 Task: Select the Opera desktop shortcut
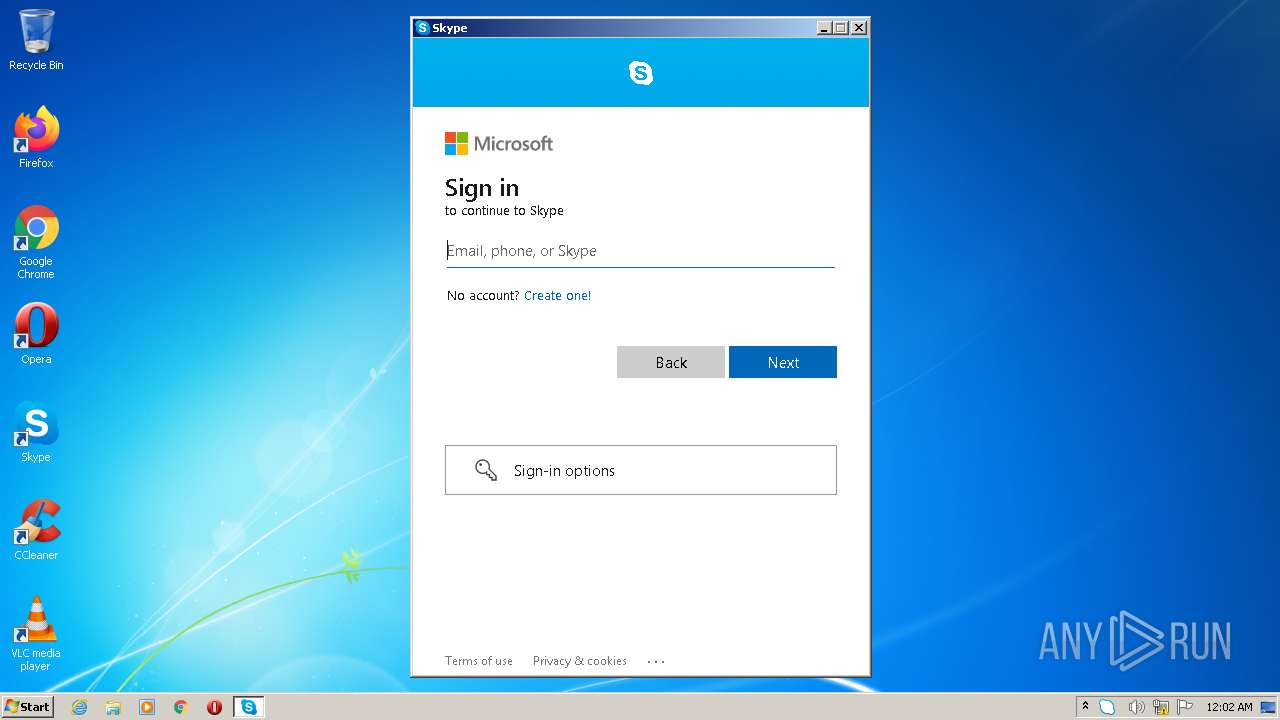36,334
